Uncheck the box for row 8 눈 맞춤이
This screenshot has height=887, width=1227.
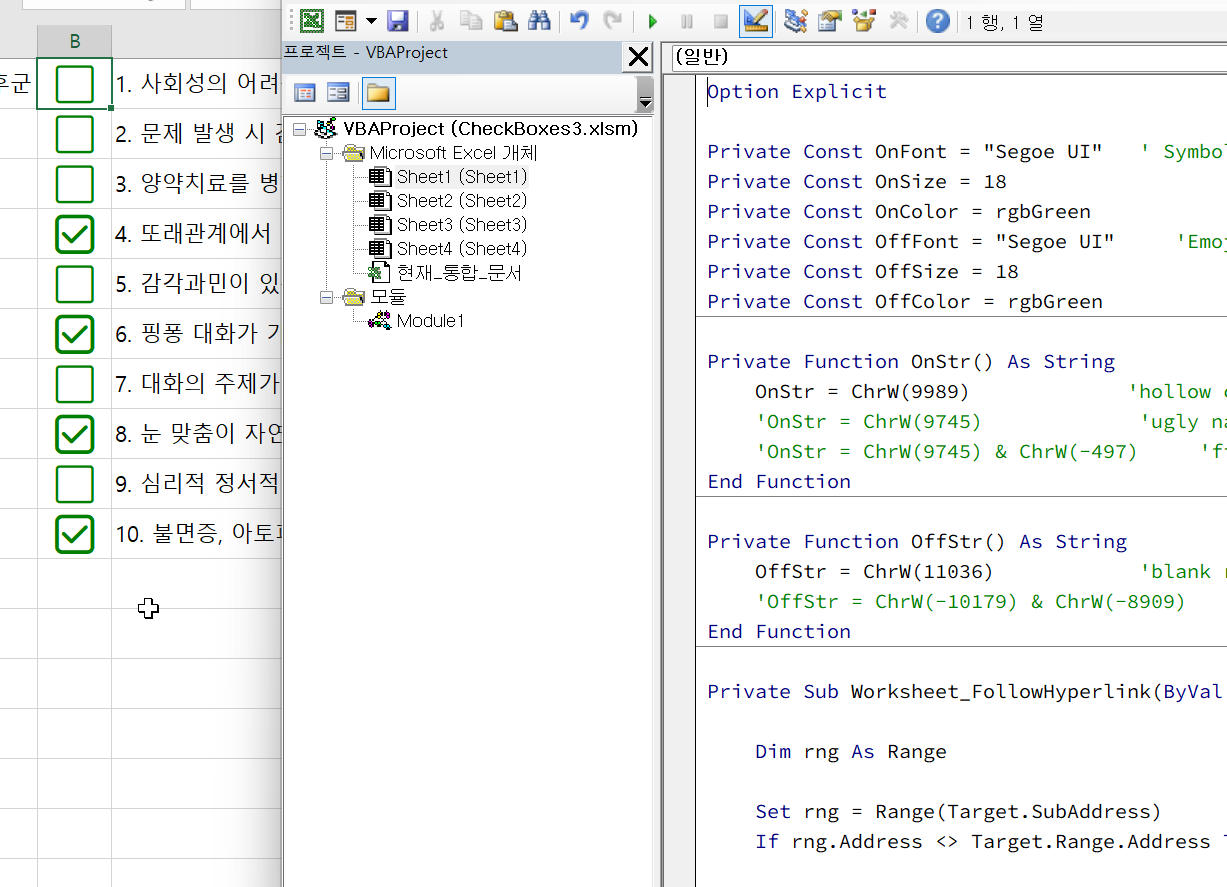[x=75, y=434]
